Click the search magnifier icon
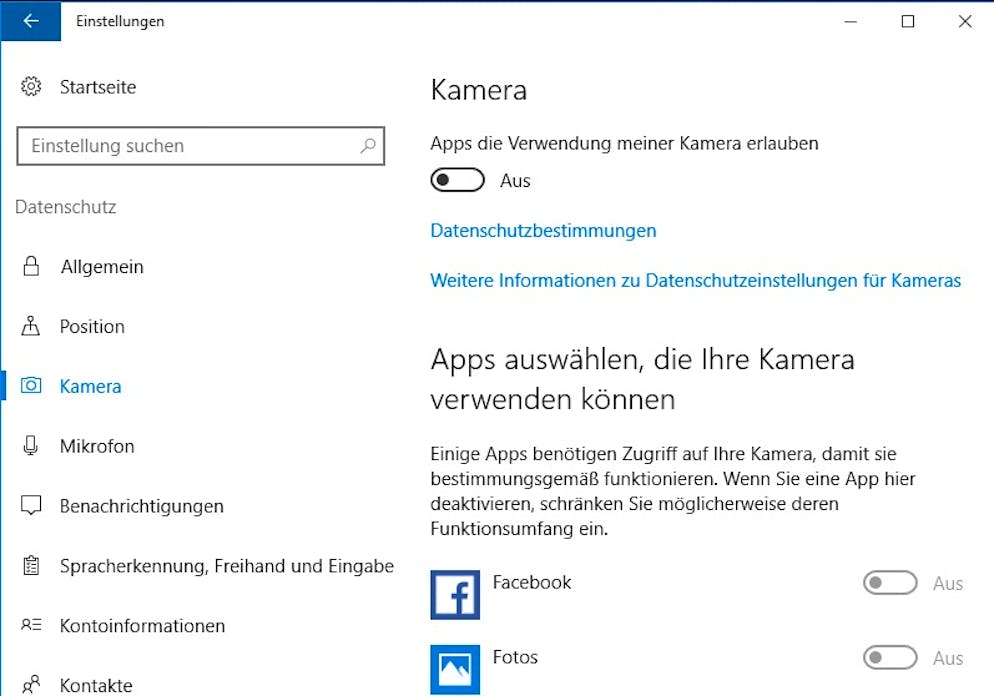The image size is (994, 696). pos(368,146)
